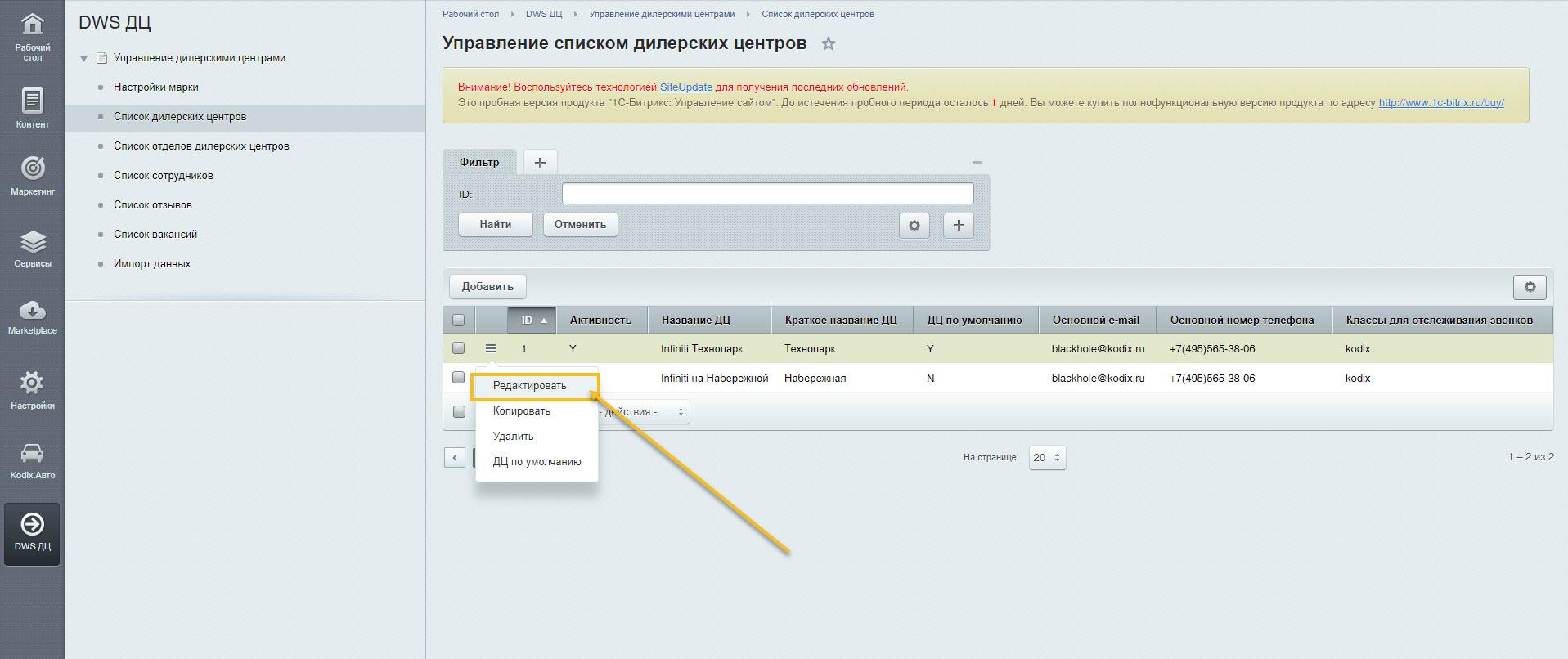Sort by Активность column header
Screen dimensions: 1568x659
click(601, 321)
